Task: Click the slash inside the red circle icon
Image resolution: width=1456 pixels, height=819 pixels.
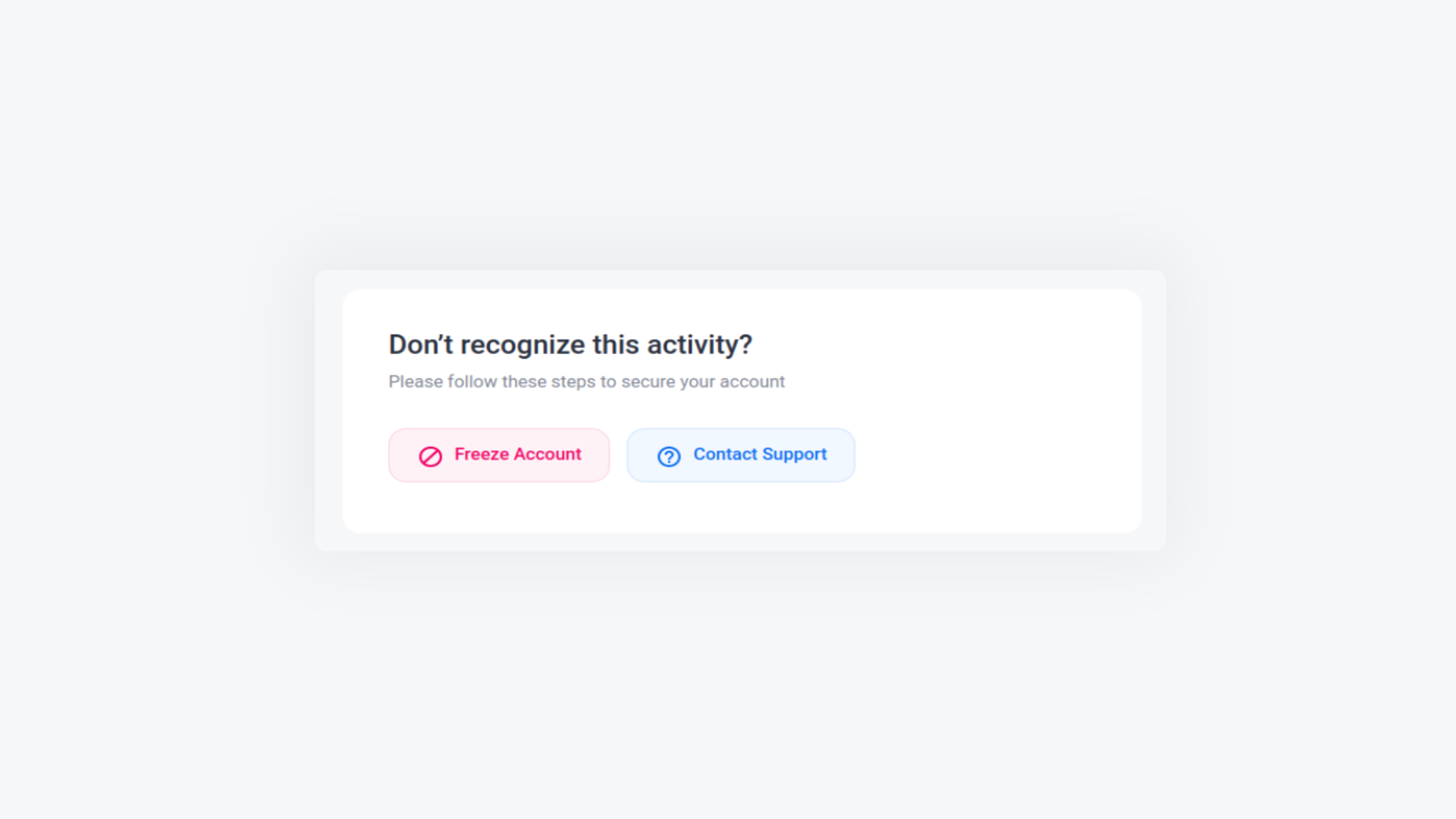Action: coord(430,457)
